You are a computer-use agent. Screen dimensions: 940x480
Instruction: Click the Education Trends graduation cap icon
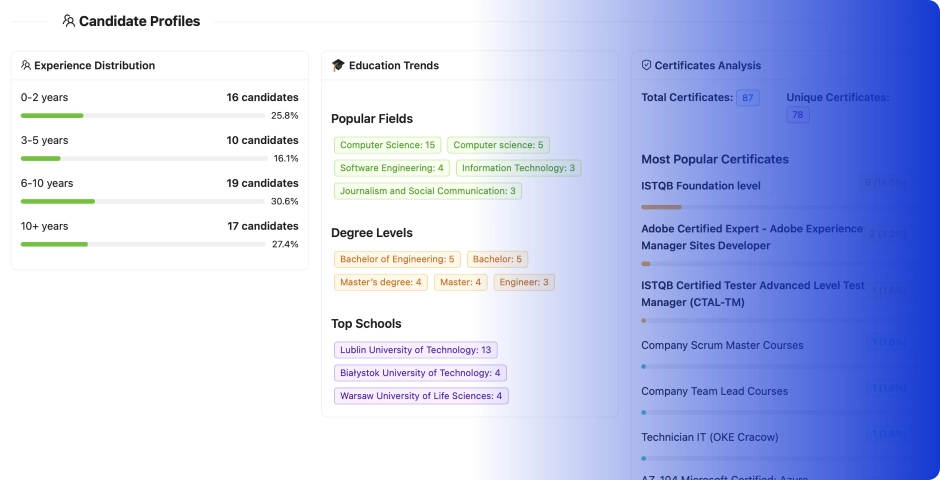338,66
